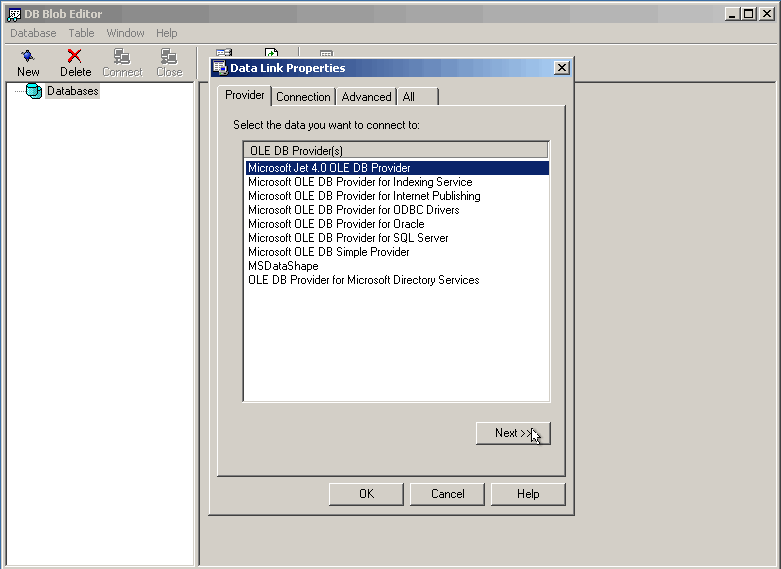Select Microsoft OLE DB Provider for Oracle
The image size is (781, 569).
[336, 224]
